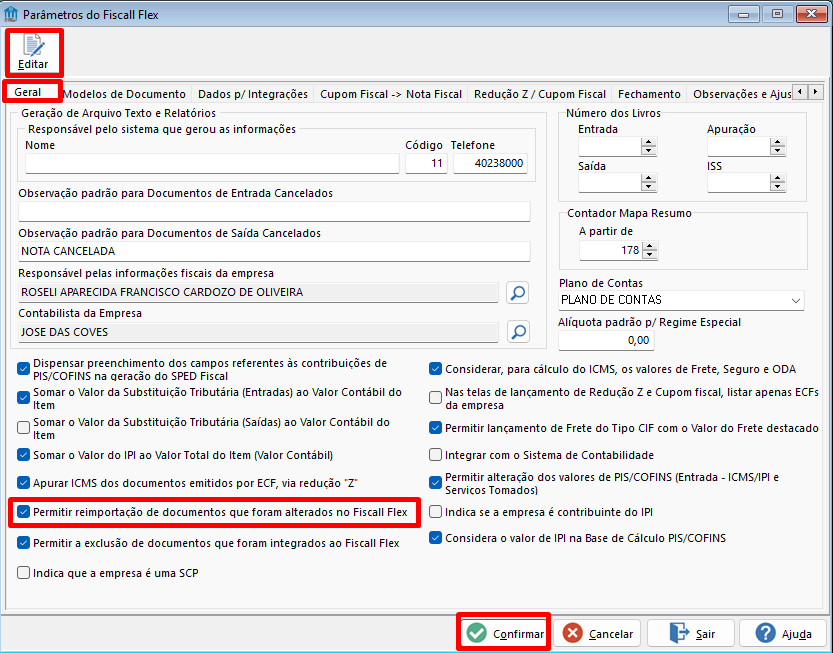Click the Nome input field

(212, 164)
